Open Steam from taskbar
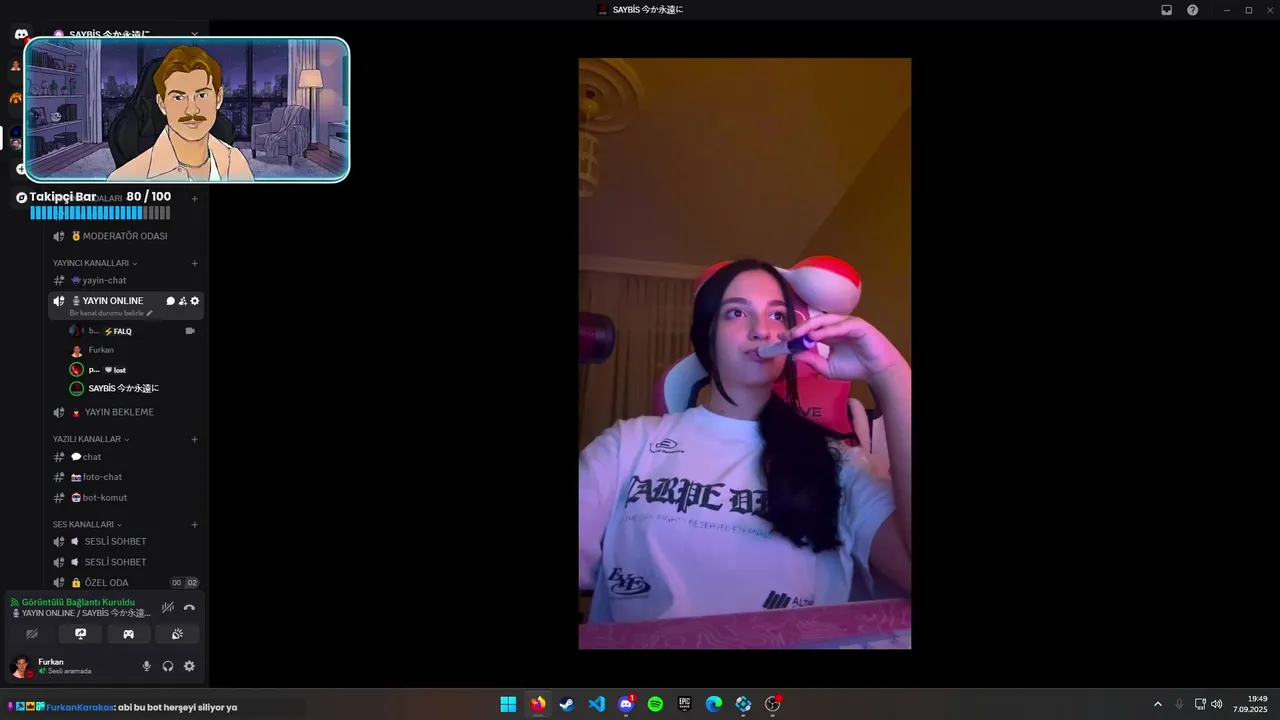 (x=567, y=704)
